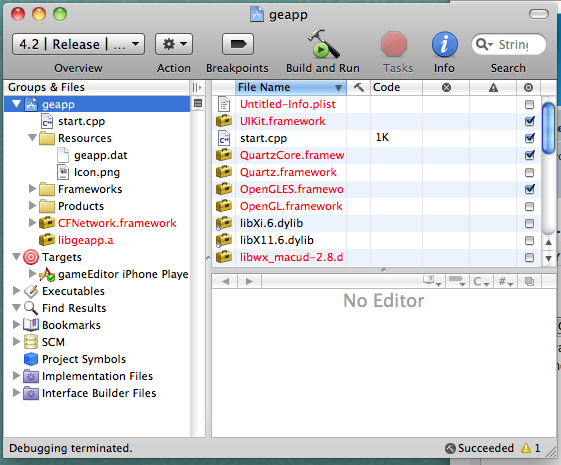Screen dimensions: 561x465
Task: Open the class C popup menu
Action: point(481,282)
